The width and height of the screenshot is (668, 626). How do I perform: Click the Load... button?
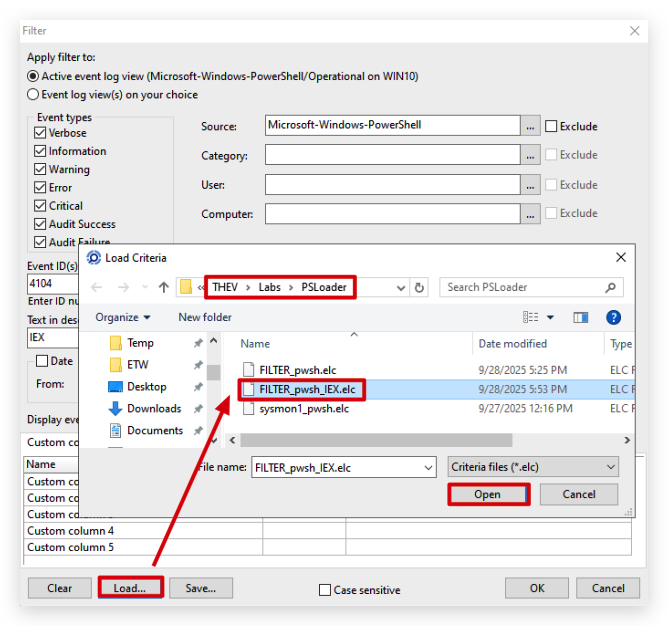point(130,588)
